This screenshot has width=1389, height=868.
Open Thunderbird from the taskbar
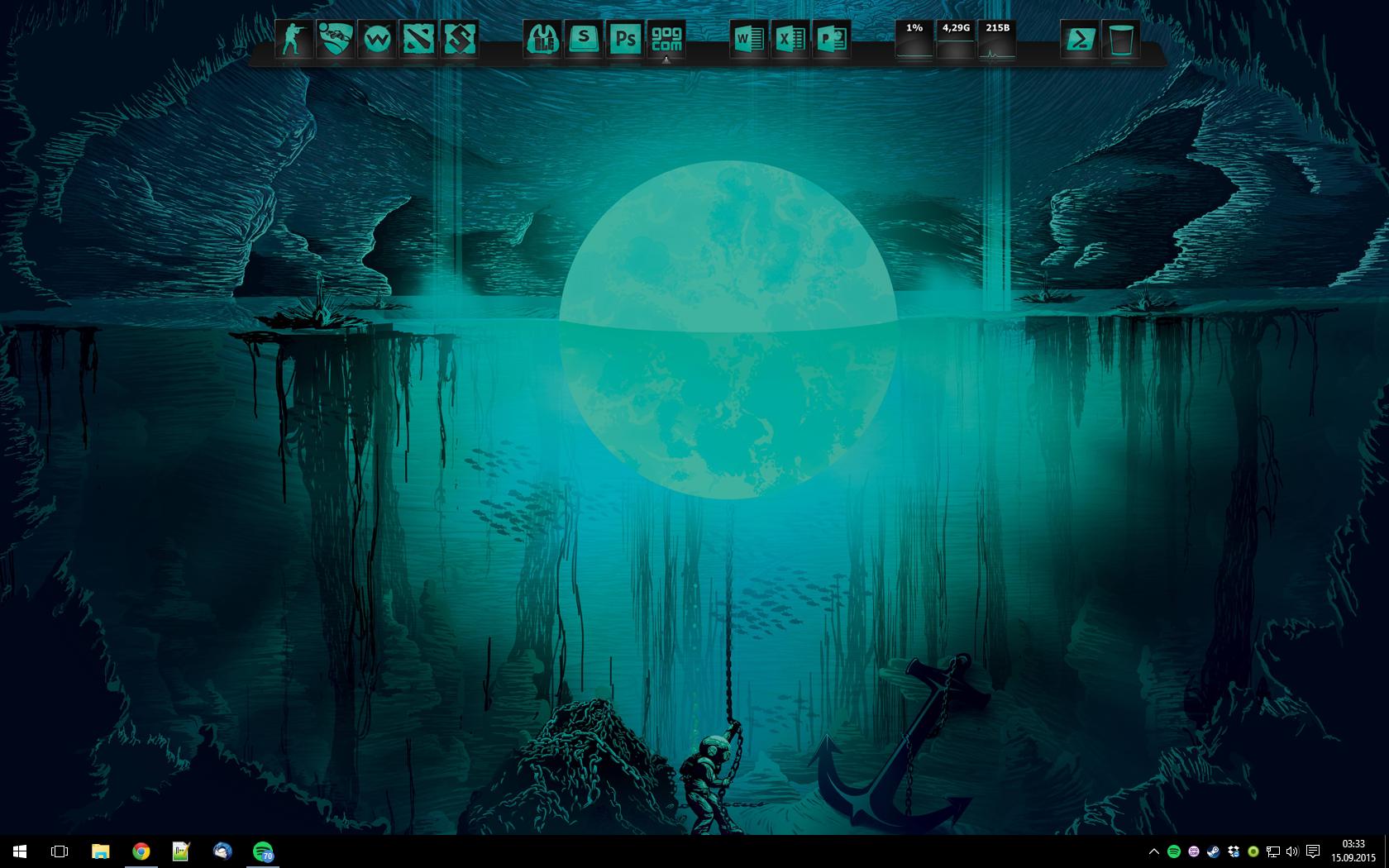tap(222, 851)
